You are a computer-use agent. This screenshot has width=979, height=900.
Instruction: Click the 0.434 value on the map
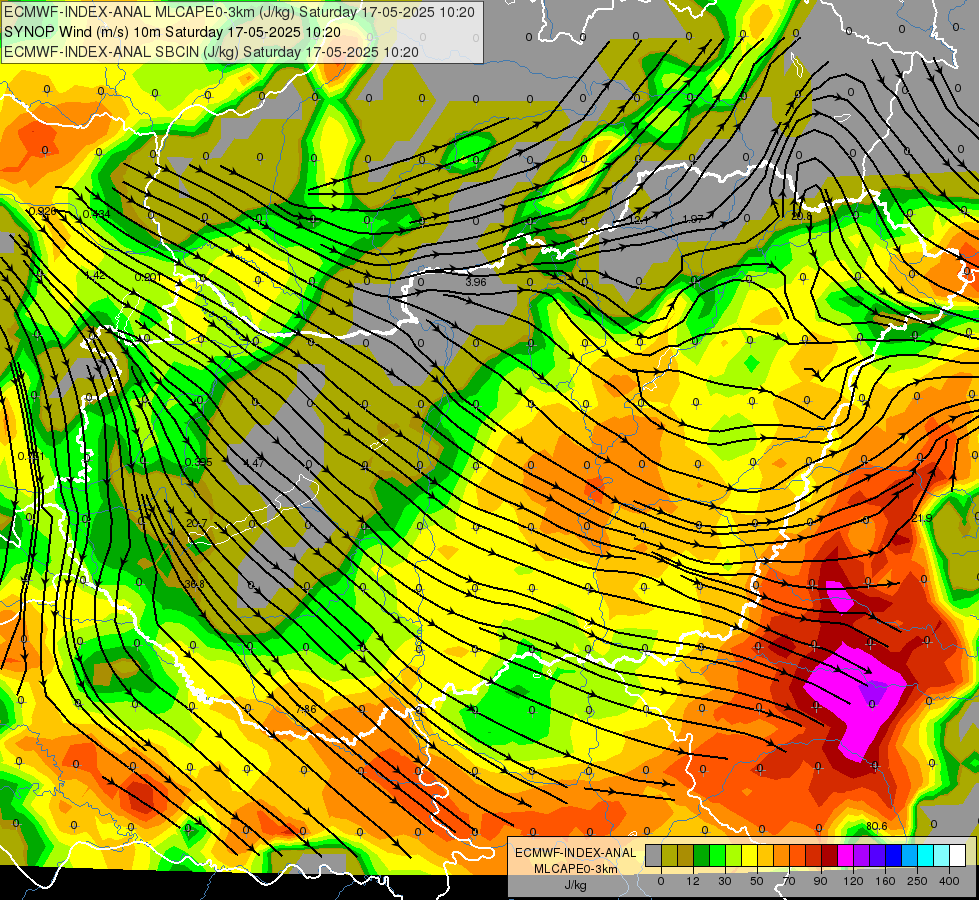point(97,214)
